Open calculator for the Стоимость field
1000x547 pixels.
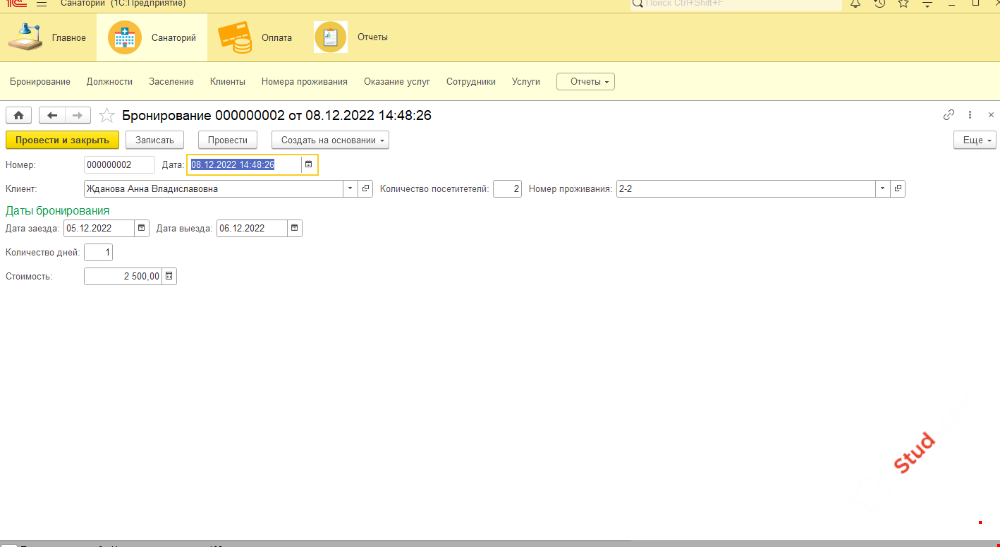pyautogui.click(x=169, y=276)
